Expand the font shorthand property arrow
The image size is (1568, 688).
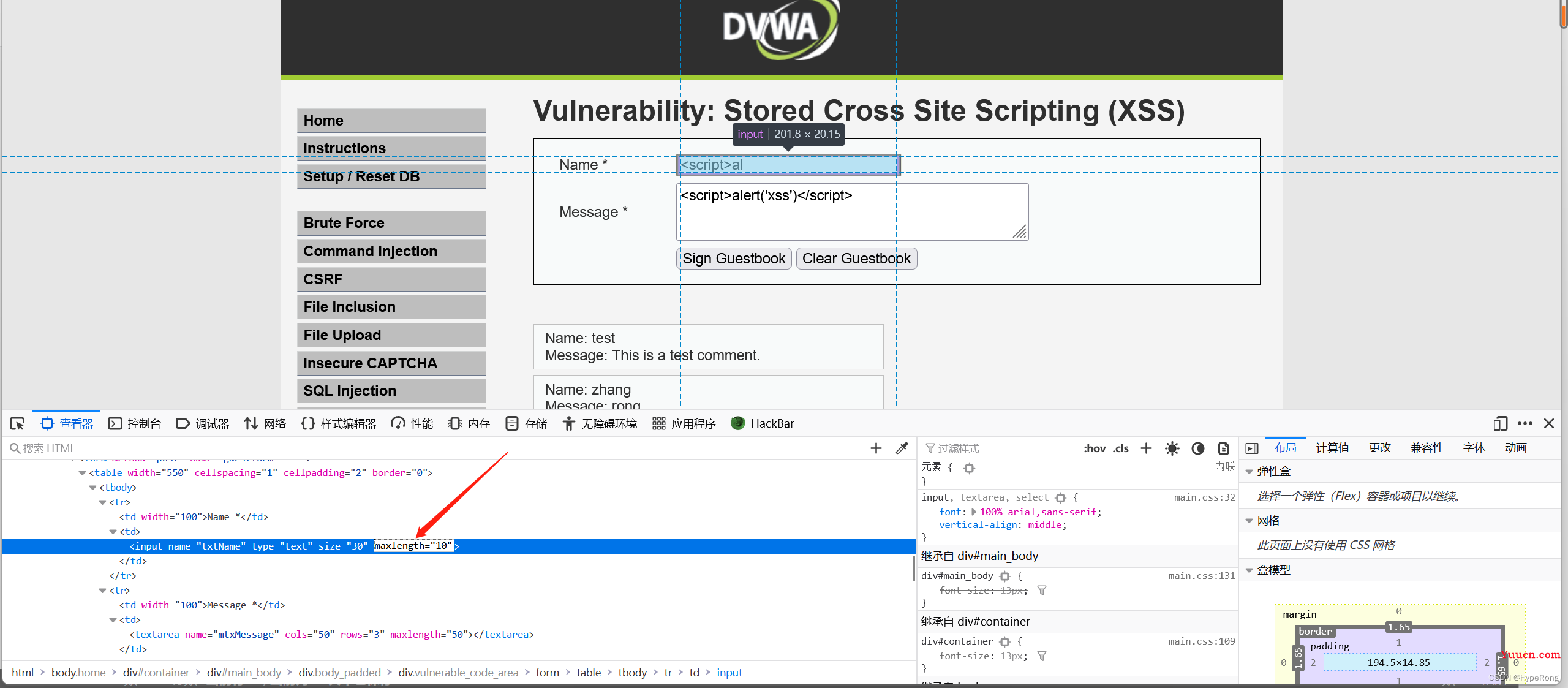974,512
